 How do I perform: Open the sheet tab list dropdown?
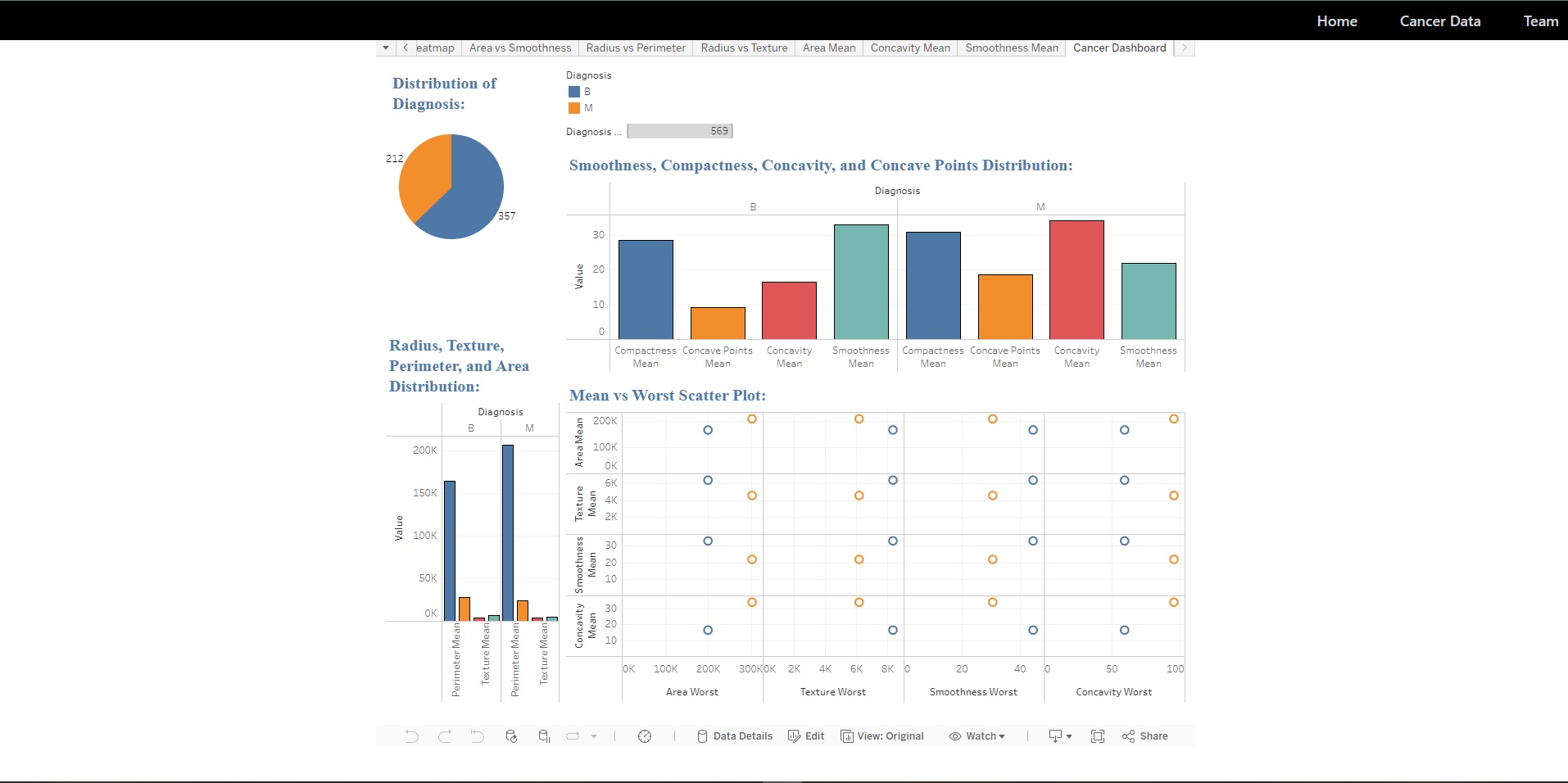pyautogui.click(x=386, y=48)
